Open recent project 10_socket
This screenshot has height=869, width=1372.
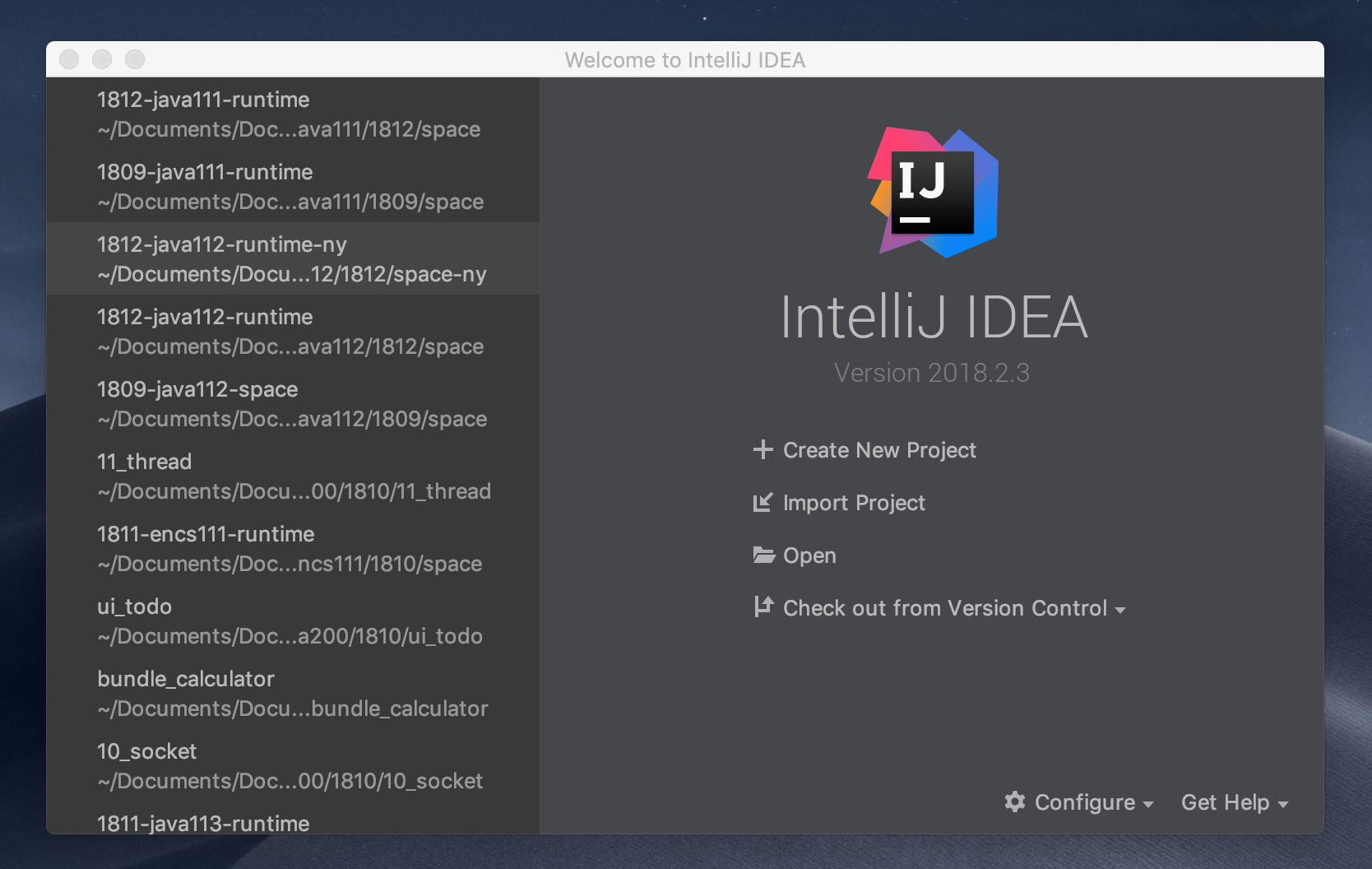(x=293, y=765)
